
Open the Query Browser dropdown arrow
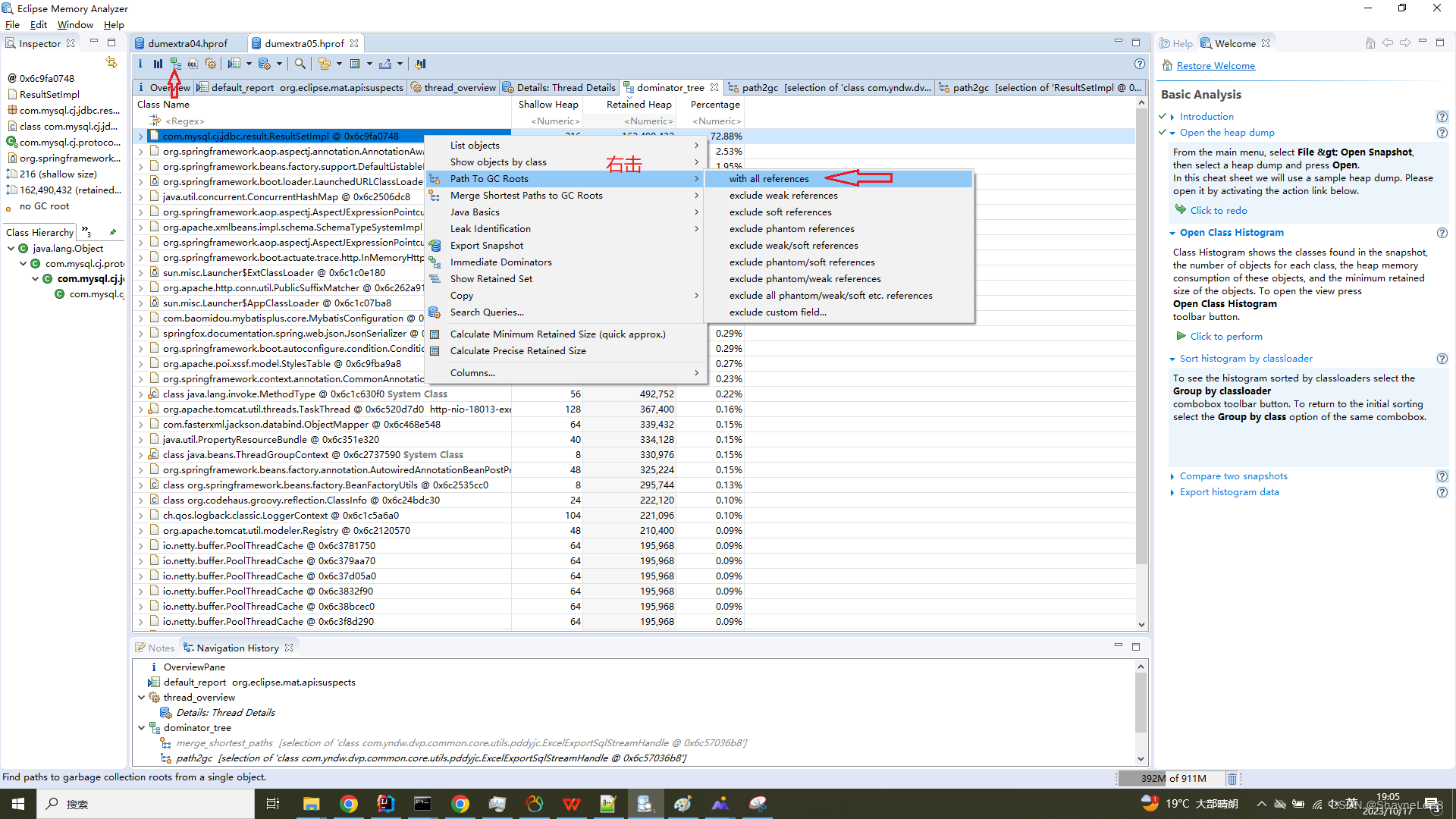(x=279, y=64)
